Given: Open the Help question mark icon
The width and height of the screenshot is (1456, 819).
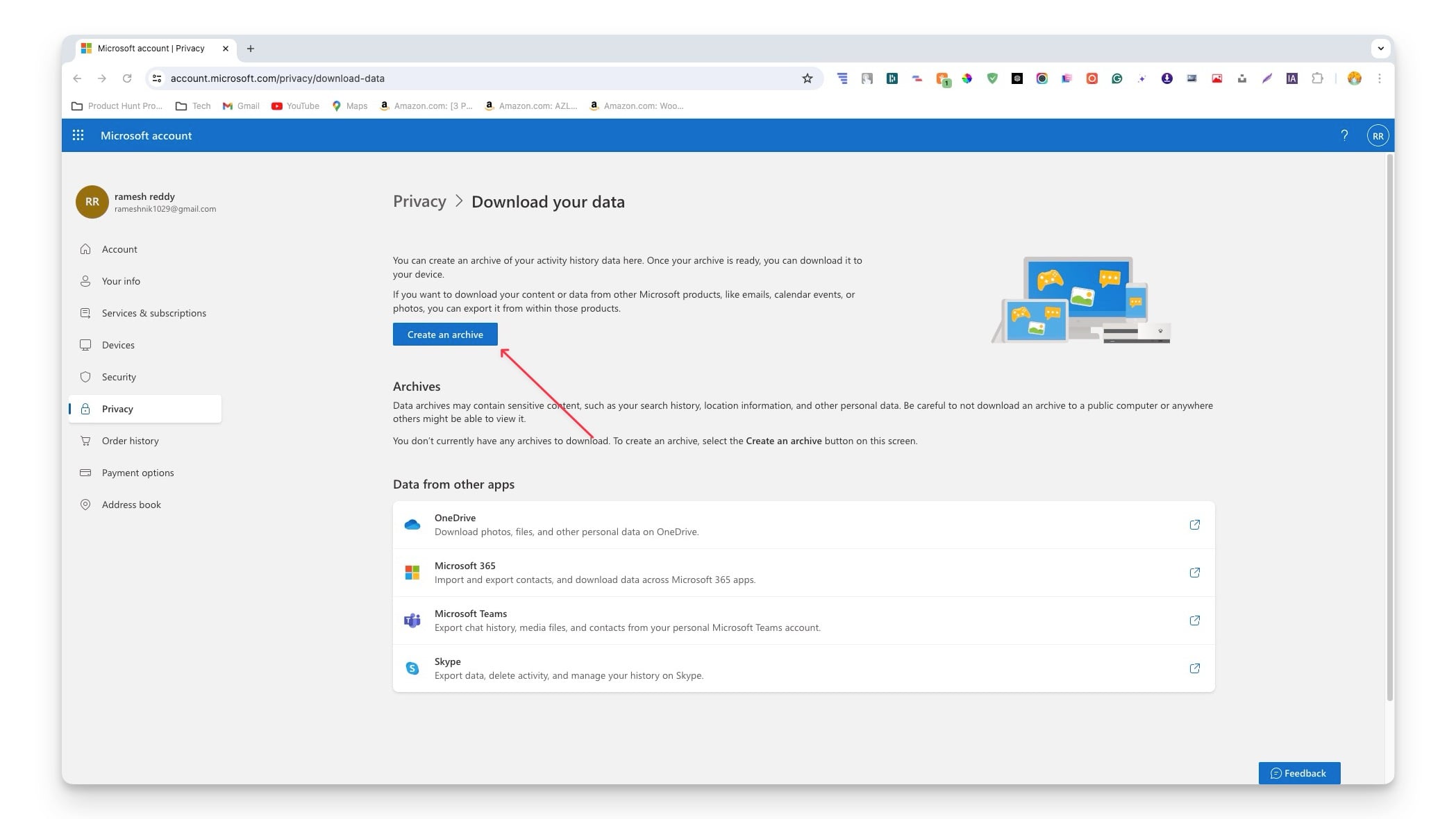Looking at the screenshot, I should pyautogui.click(x=1344, y=135).
